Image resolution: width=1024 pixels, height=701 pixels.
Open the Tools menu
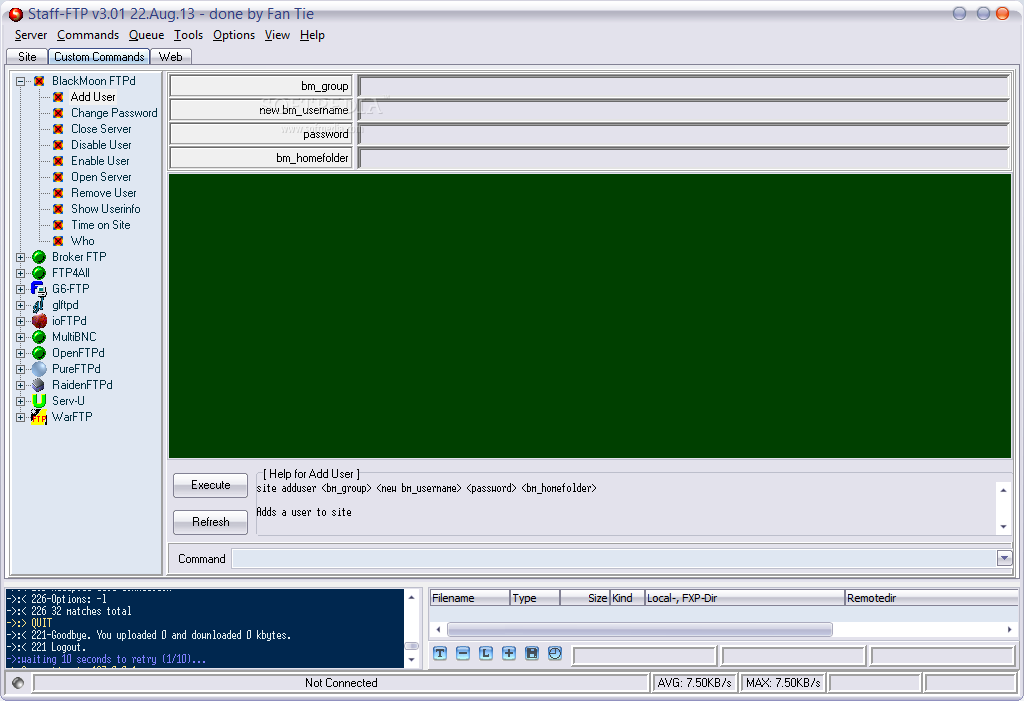(188, 35)
